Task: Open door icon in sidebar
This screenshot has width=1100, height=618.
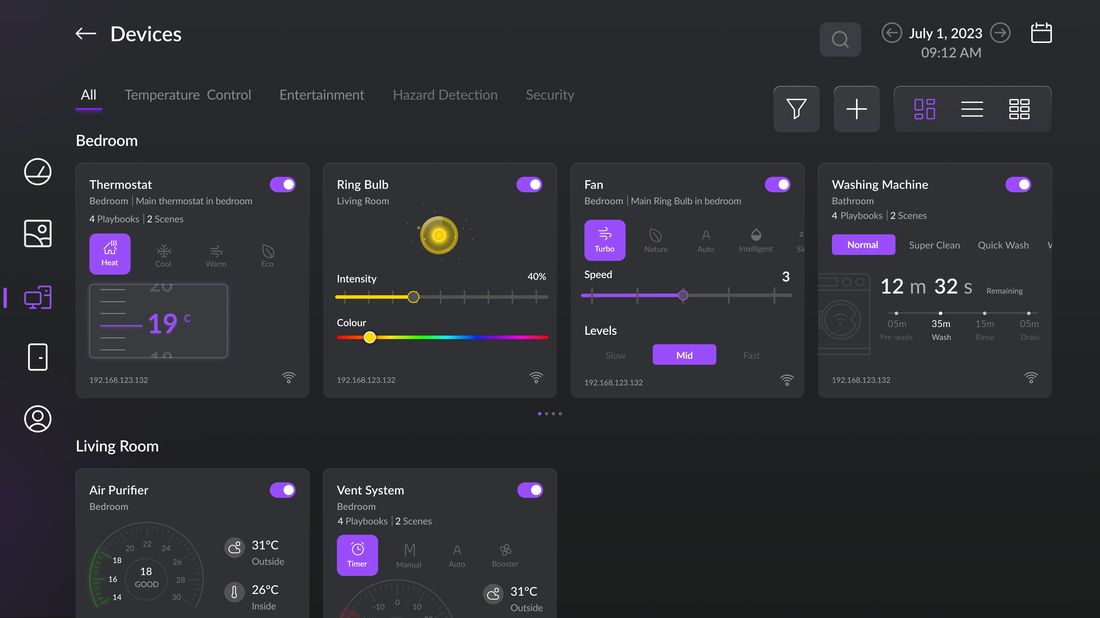Action: (x=38, y=357)
